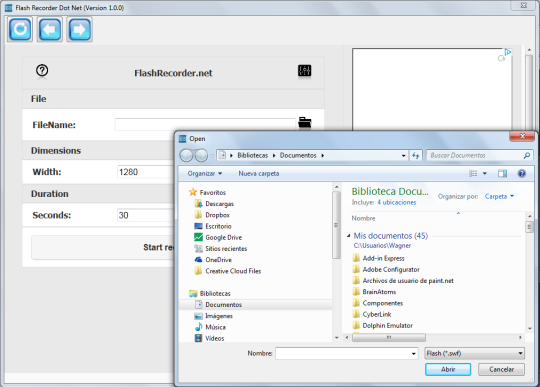Click the FileName input field
Image resolution: width=540 pixels, height=387 pixels.
205,124
